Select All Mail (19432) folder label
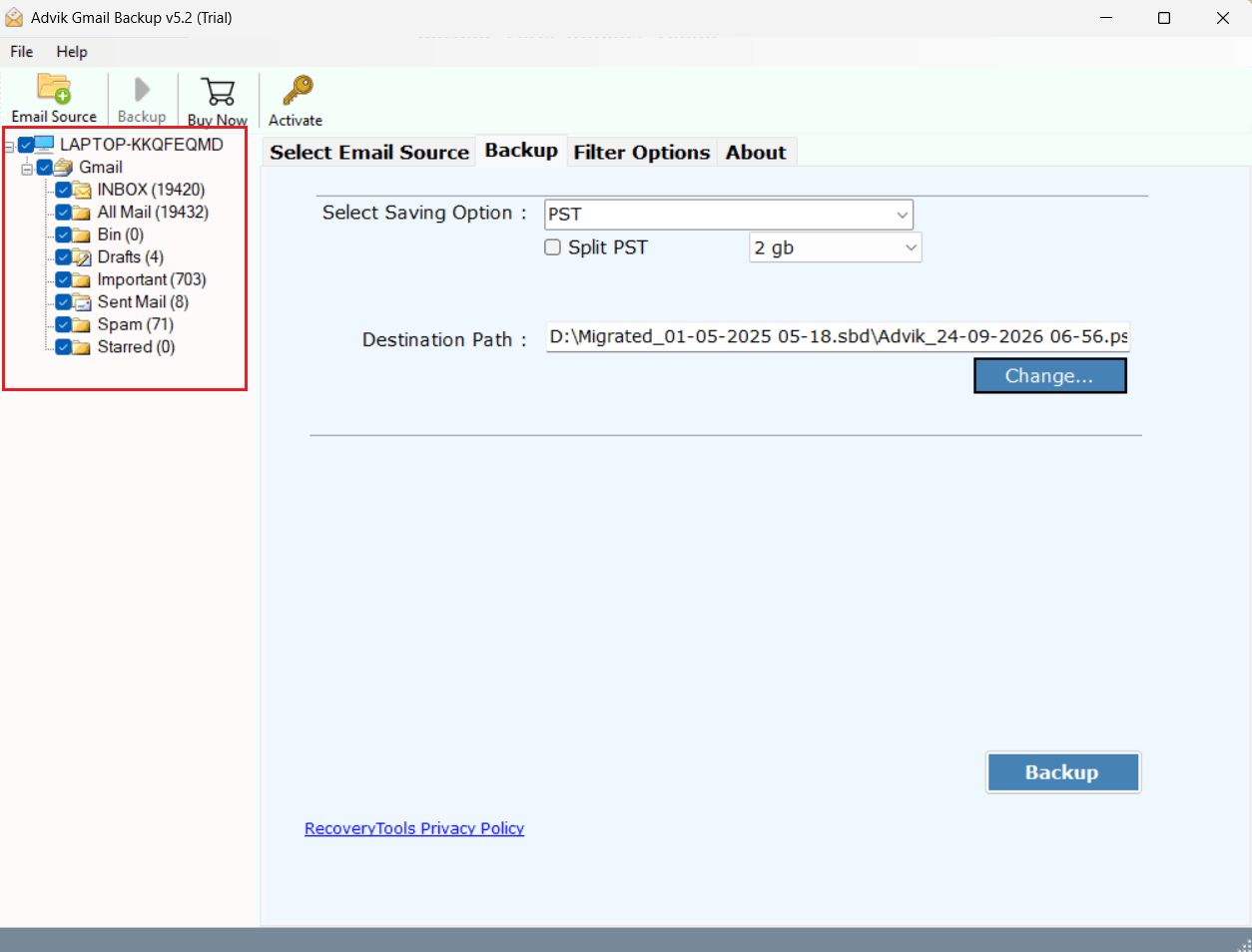Screen dimensions: 1252x952 [153, 213]
